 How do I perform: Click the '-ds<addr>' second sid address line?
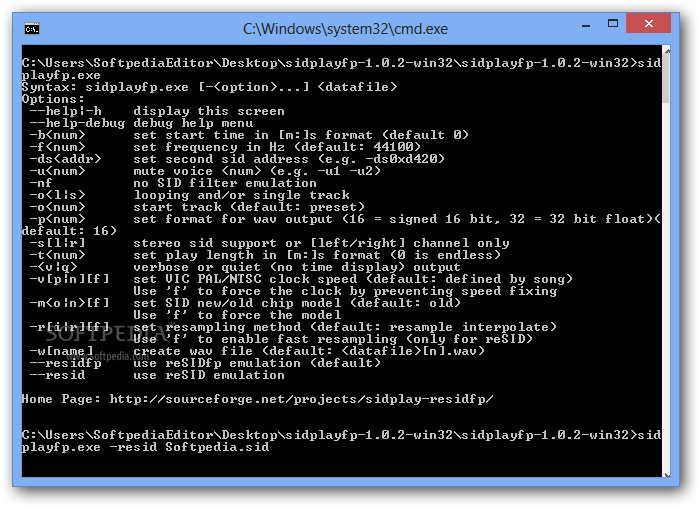pyautogui.click(x=237, y=159)
